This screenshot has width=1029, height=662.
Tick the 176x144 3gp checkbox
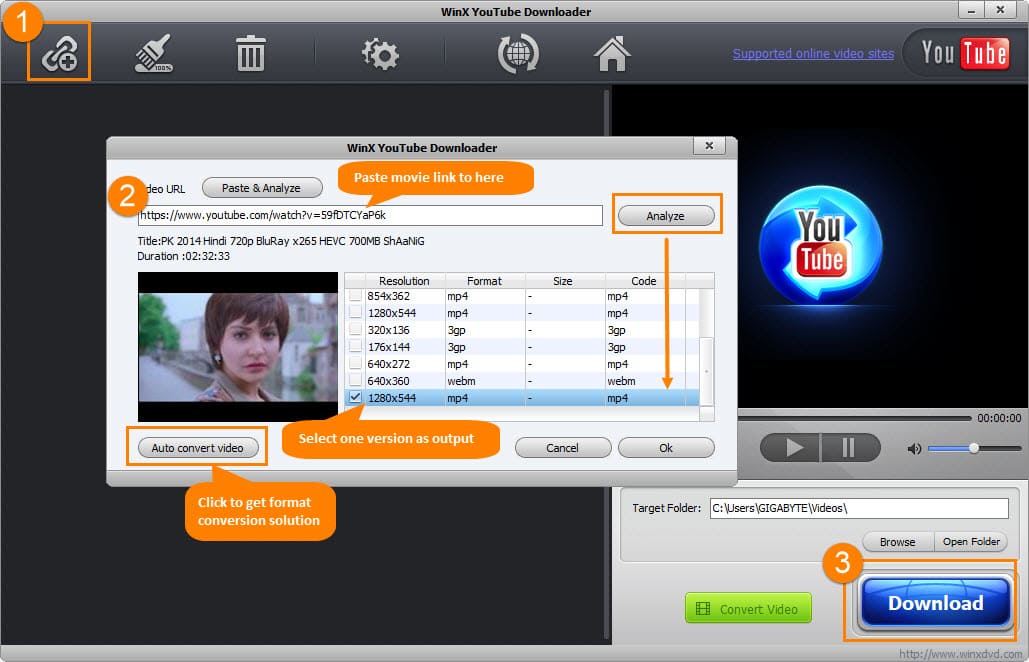[355, 347]
